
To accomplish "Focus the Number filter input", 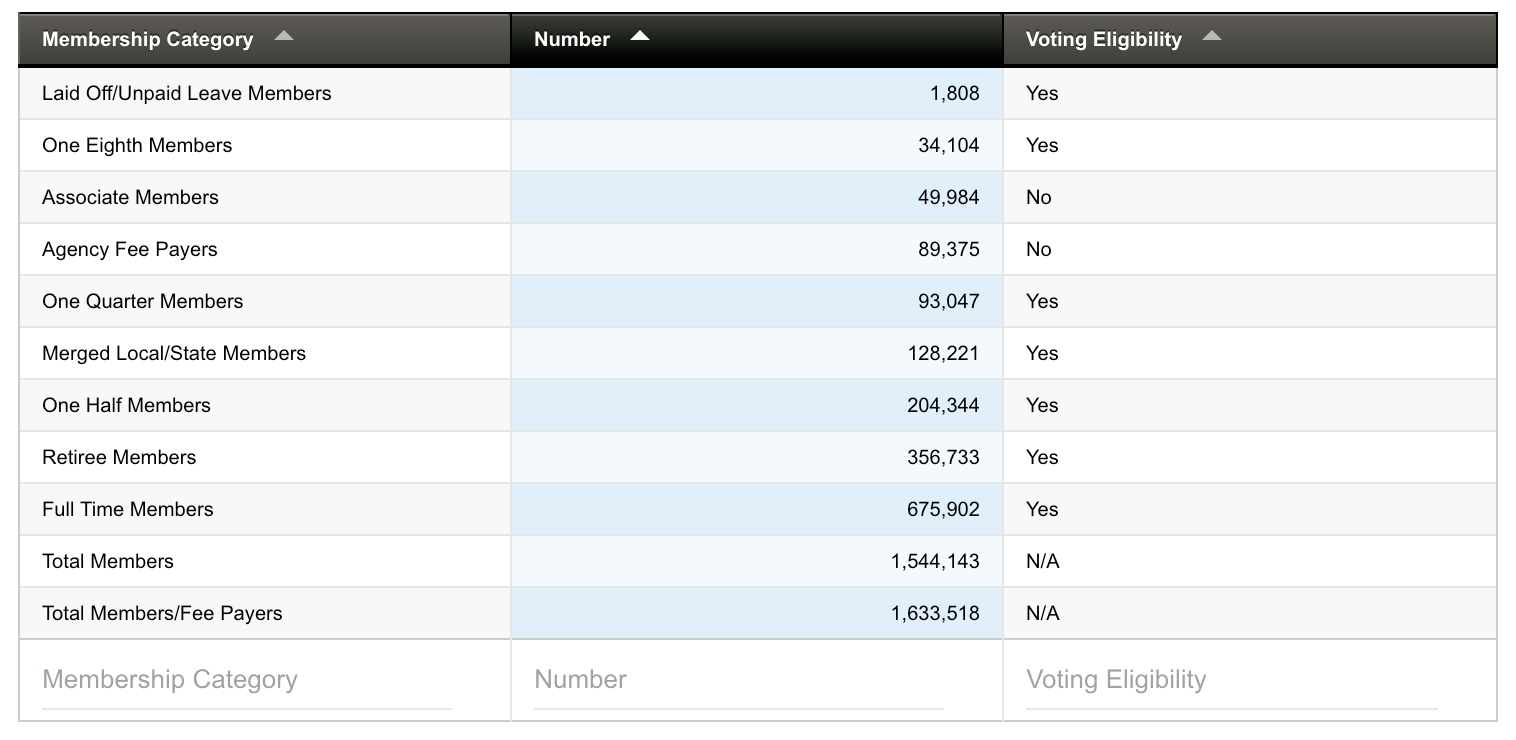I will click(x=738, y=680).
